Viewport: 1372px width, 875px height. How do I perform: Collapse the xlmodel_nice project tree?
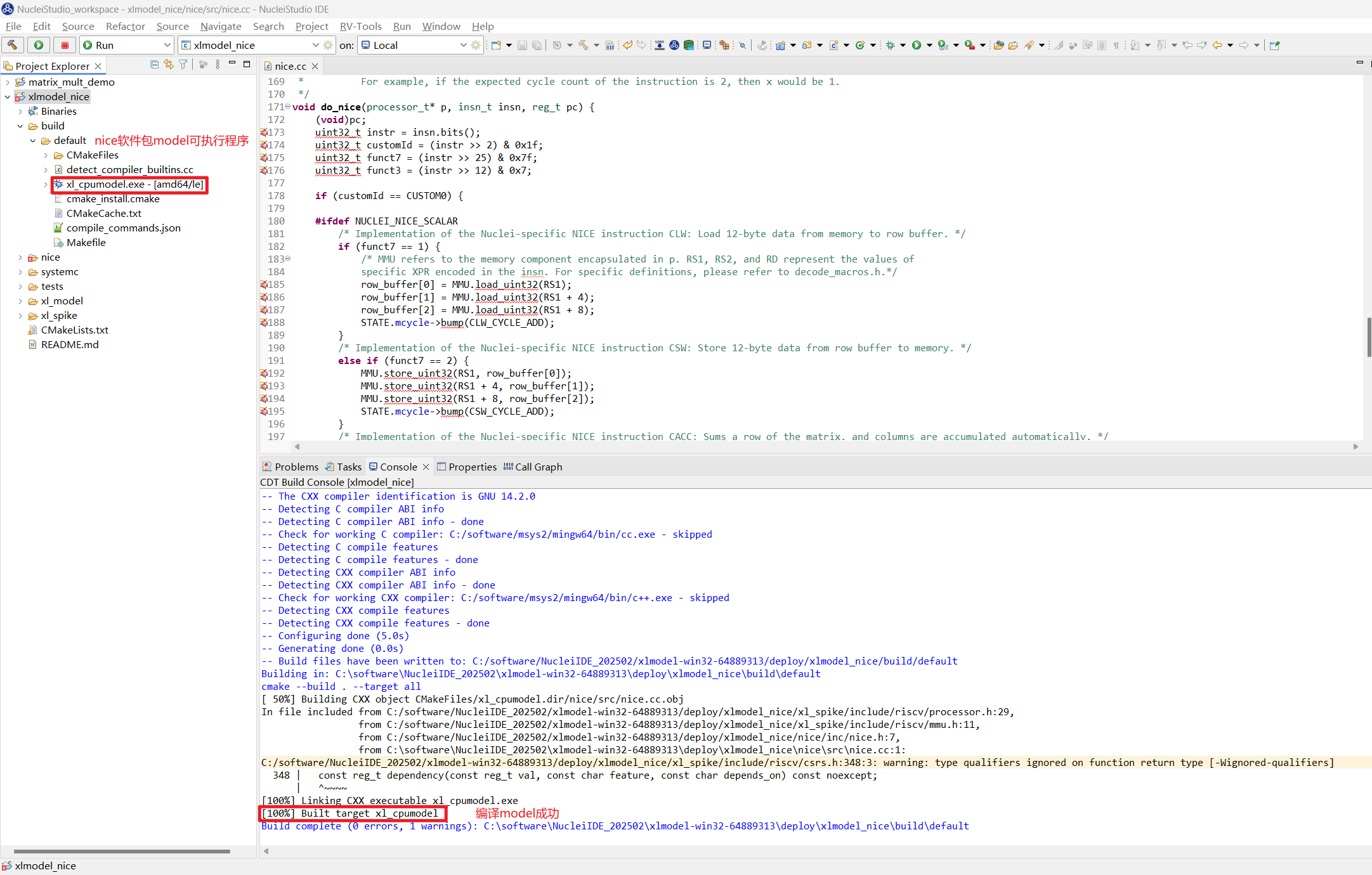(8, 97)
